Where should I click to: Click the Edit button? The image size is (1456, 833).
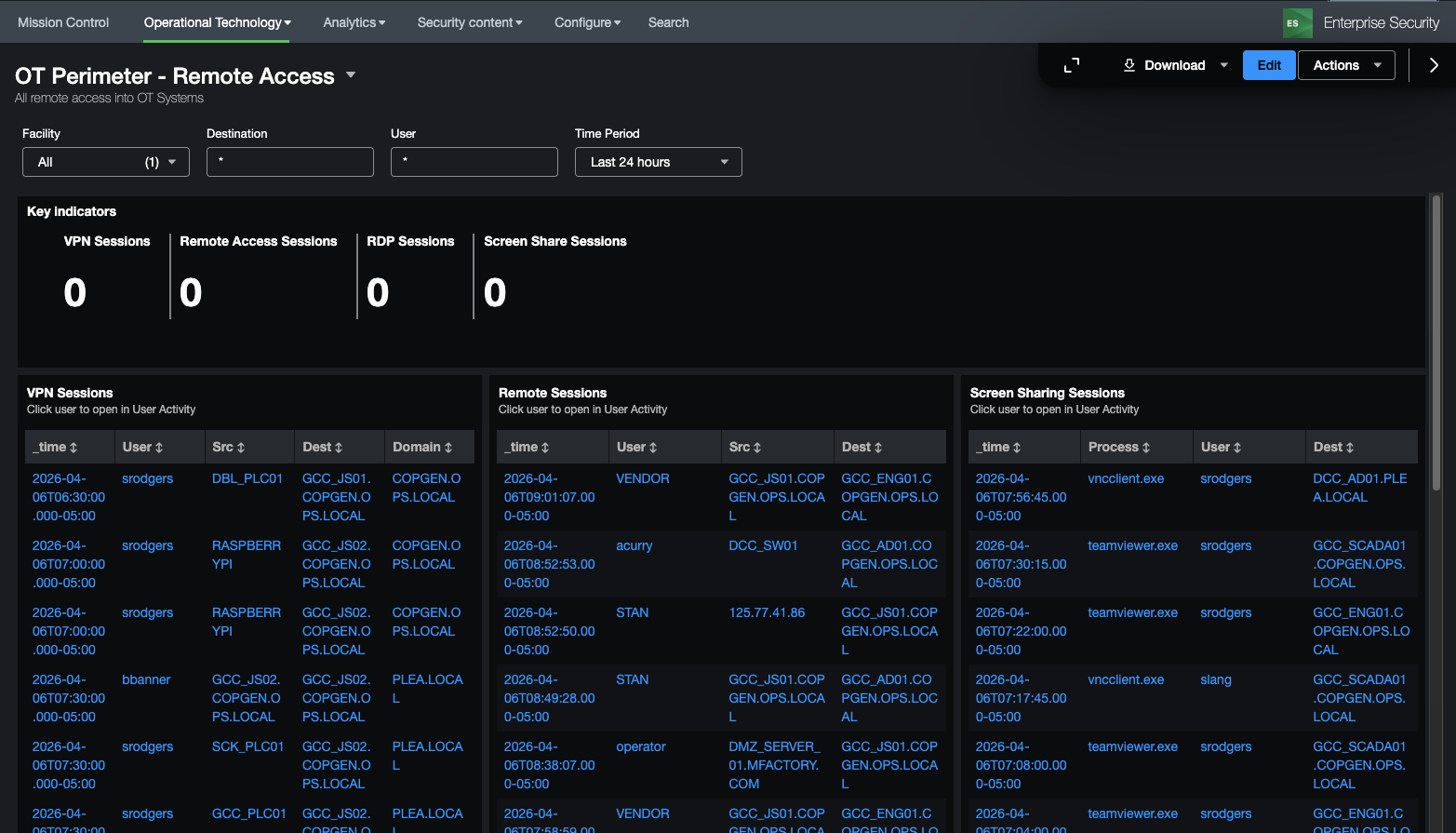(1268, 65)
